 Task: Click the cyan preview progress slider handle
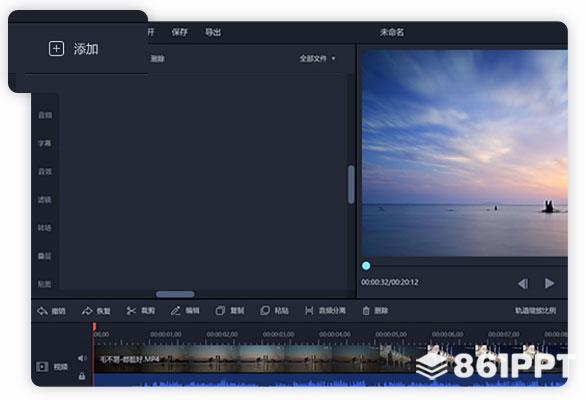coord(366,266)
